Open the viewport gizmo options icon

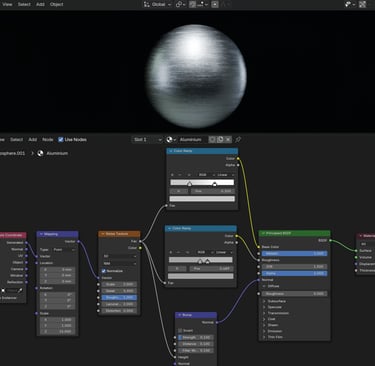pyautogui.click(x=349, y=4)
